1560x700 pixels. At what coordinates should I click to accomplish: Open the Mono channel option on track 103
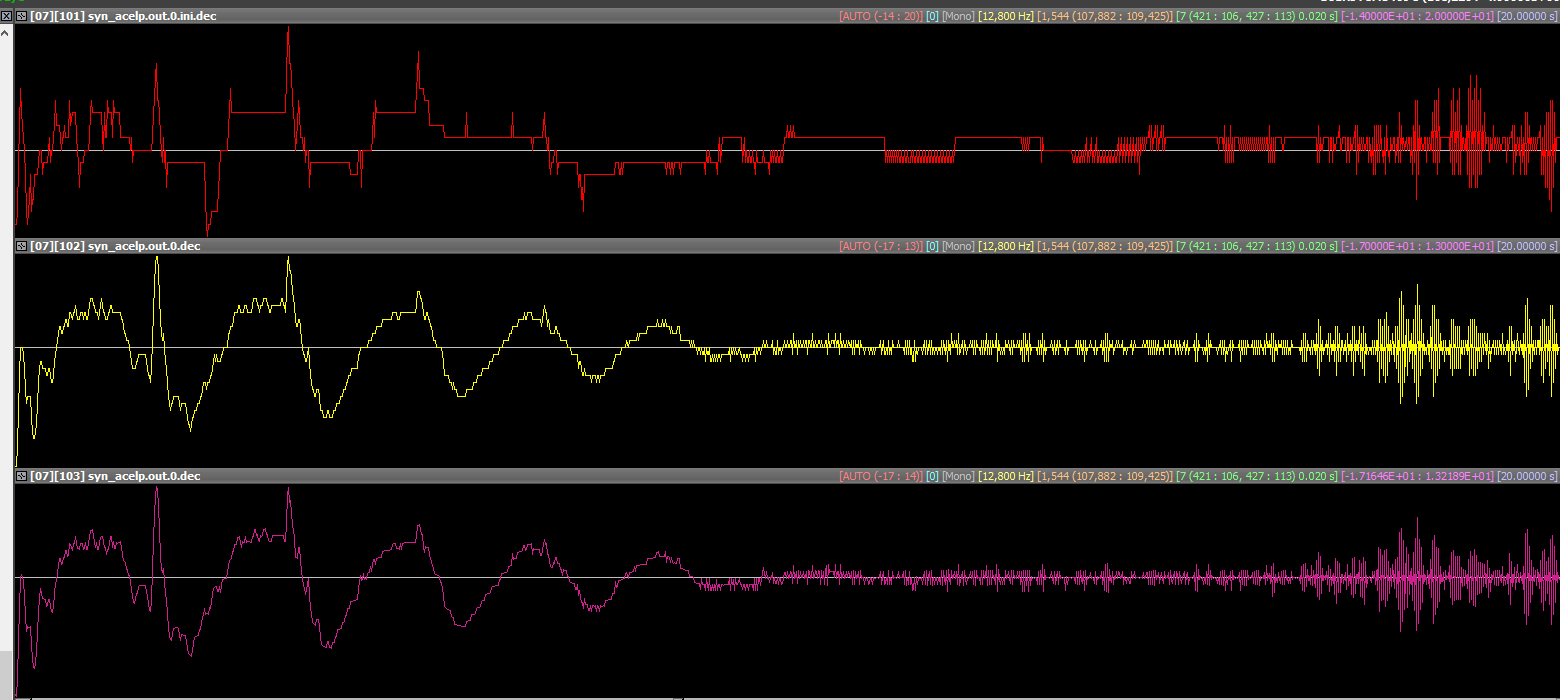click(957, 476)
